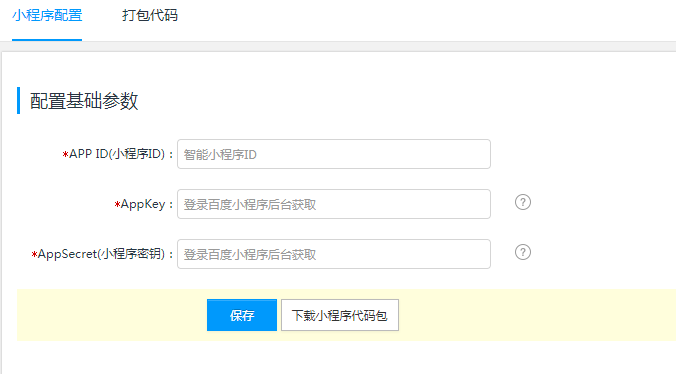Switch to the 打包代码 tab
The image size is (676, 374).
150,16
